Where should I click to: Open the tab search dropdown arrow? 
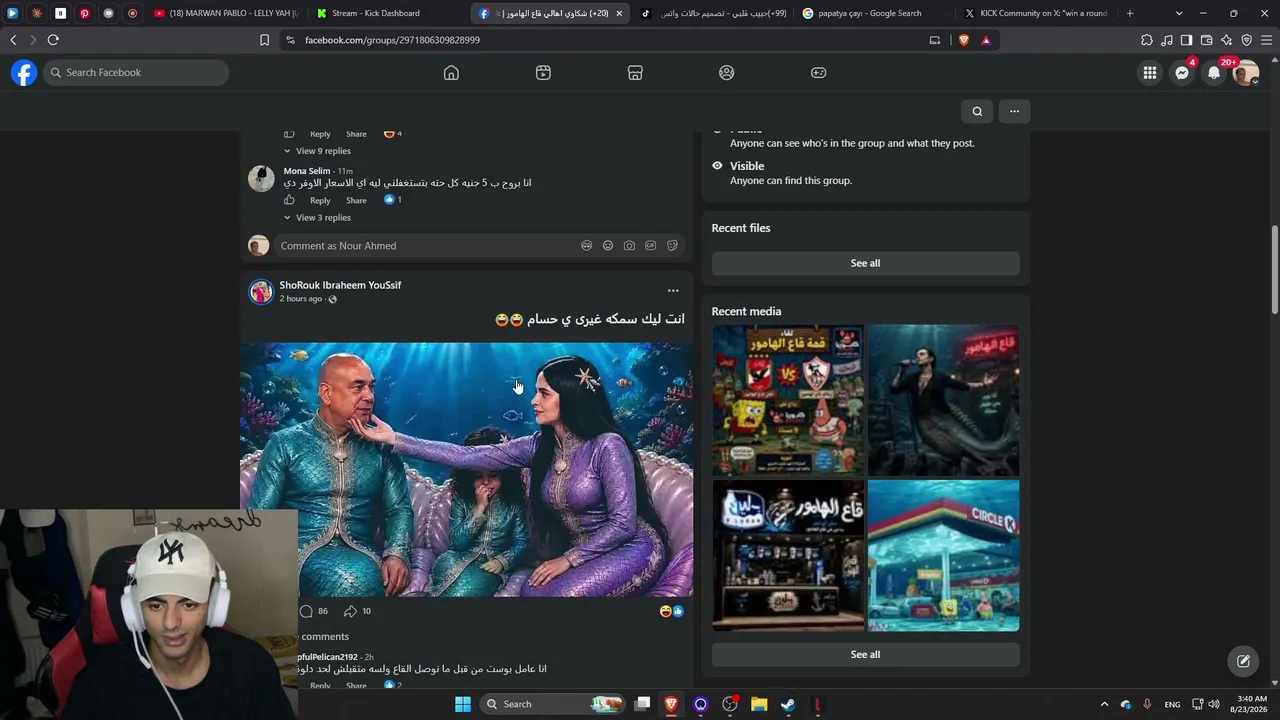click(x=1179, y=13)
